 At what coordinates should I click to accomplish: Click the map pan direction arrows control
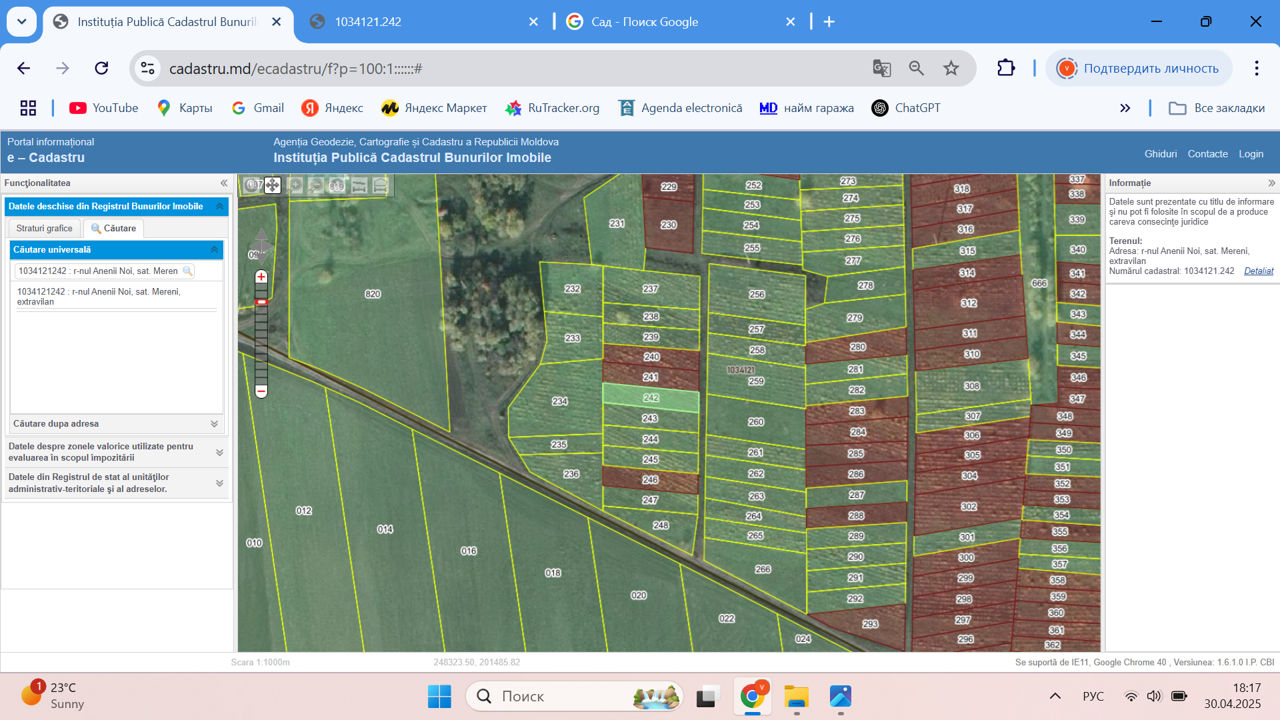click(261, 248)
